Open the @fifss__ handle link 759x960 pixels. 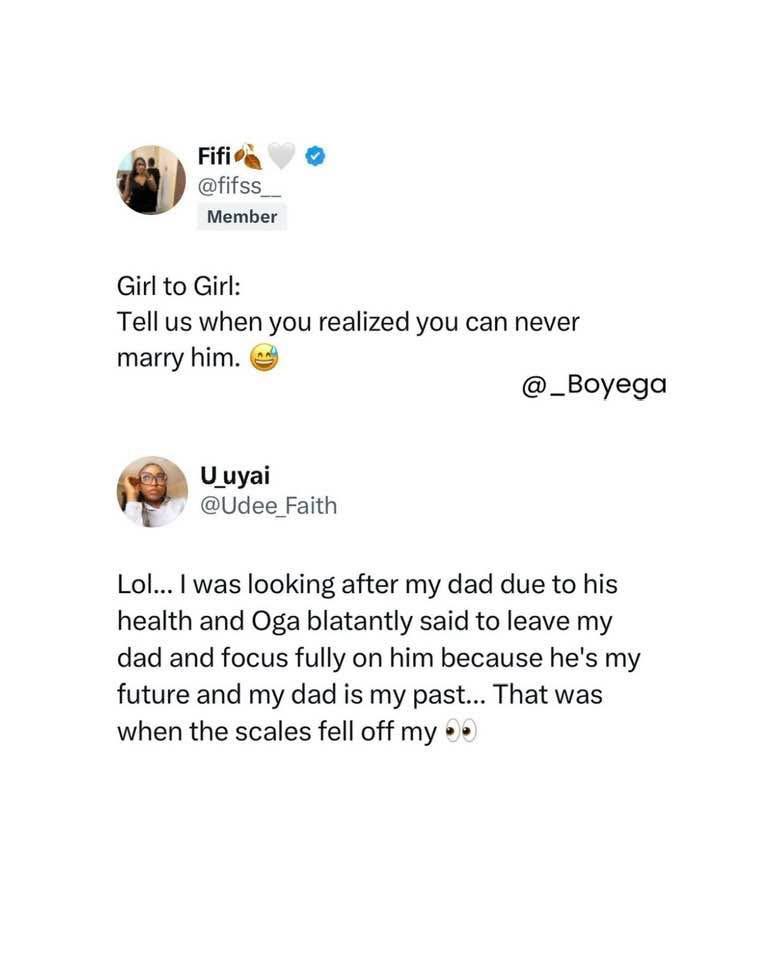(242, 184)
